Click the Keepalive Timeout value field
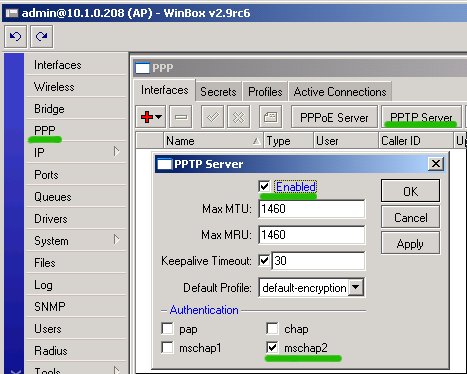This screenshot has width=467, height=374. [x=318, y=260]
